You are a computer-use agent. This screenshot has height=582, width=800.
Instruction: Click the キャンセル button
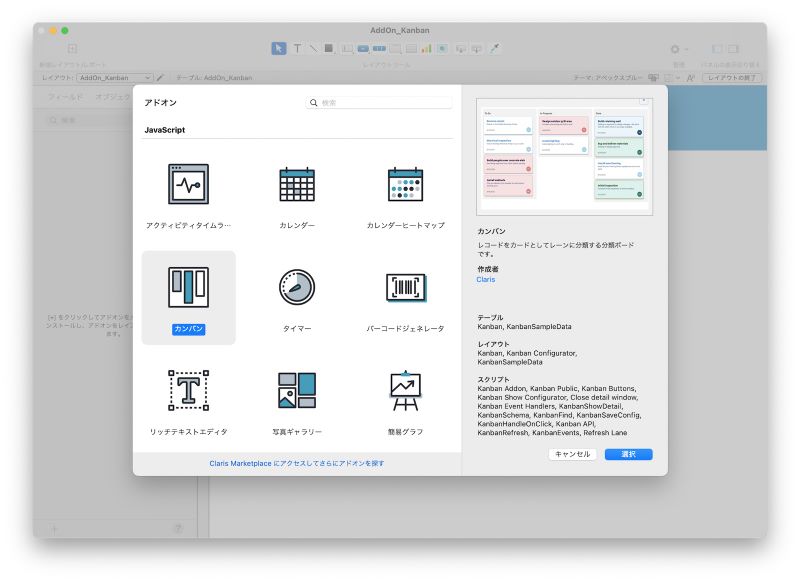tap(572, 454)
